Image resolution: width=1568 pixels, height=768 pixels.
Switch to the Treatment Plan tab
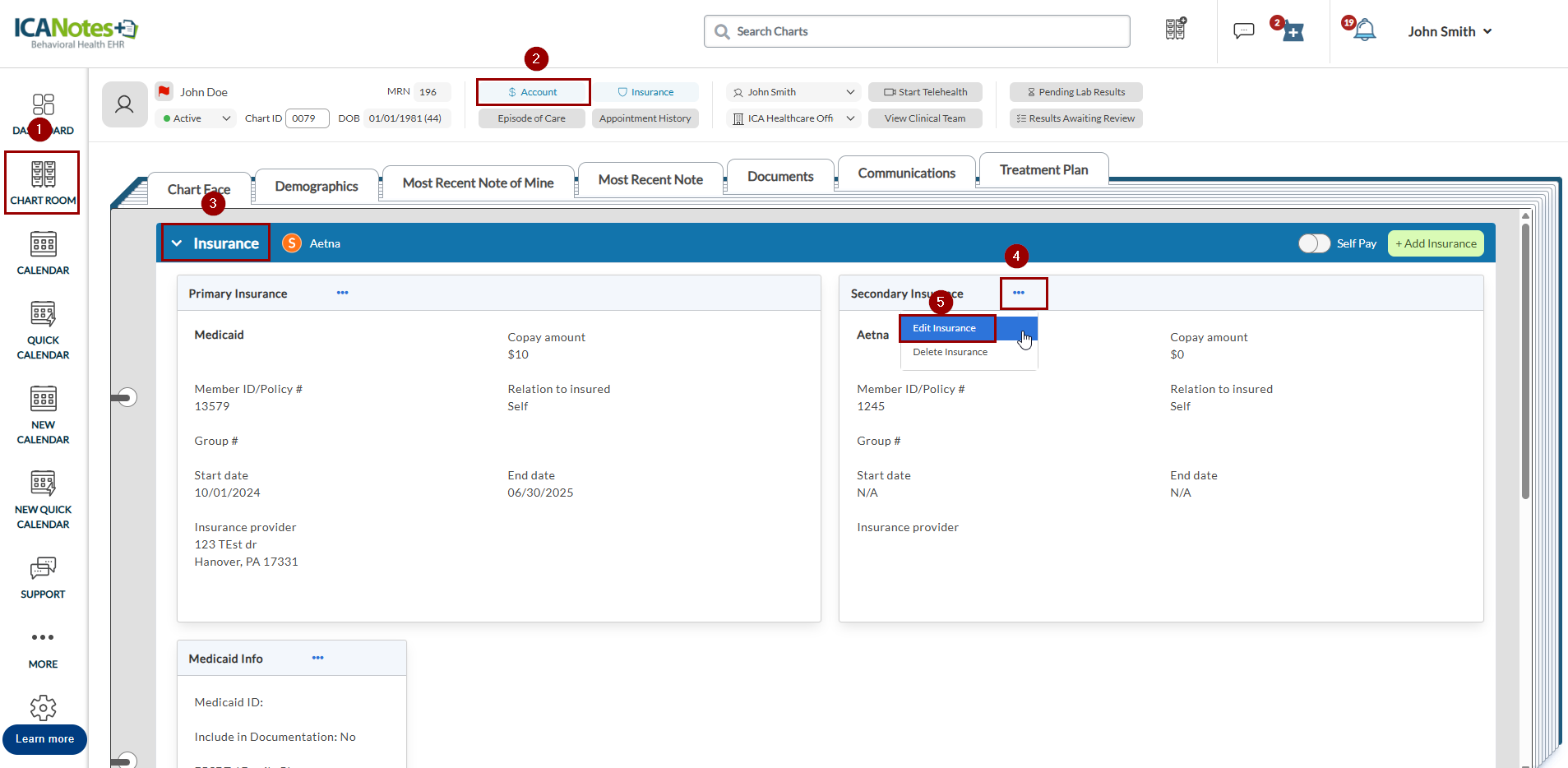click(1043, 170)
